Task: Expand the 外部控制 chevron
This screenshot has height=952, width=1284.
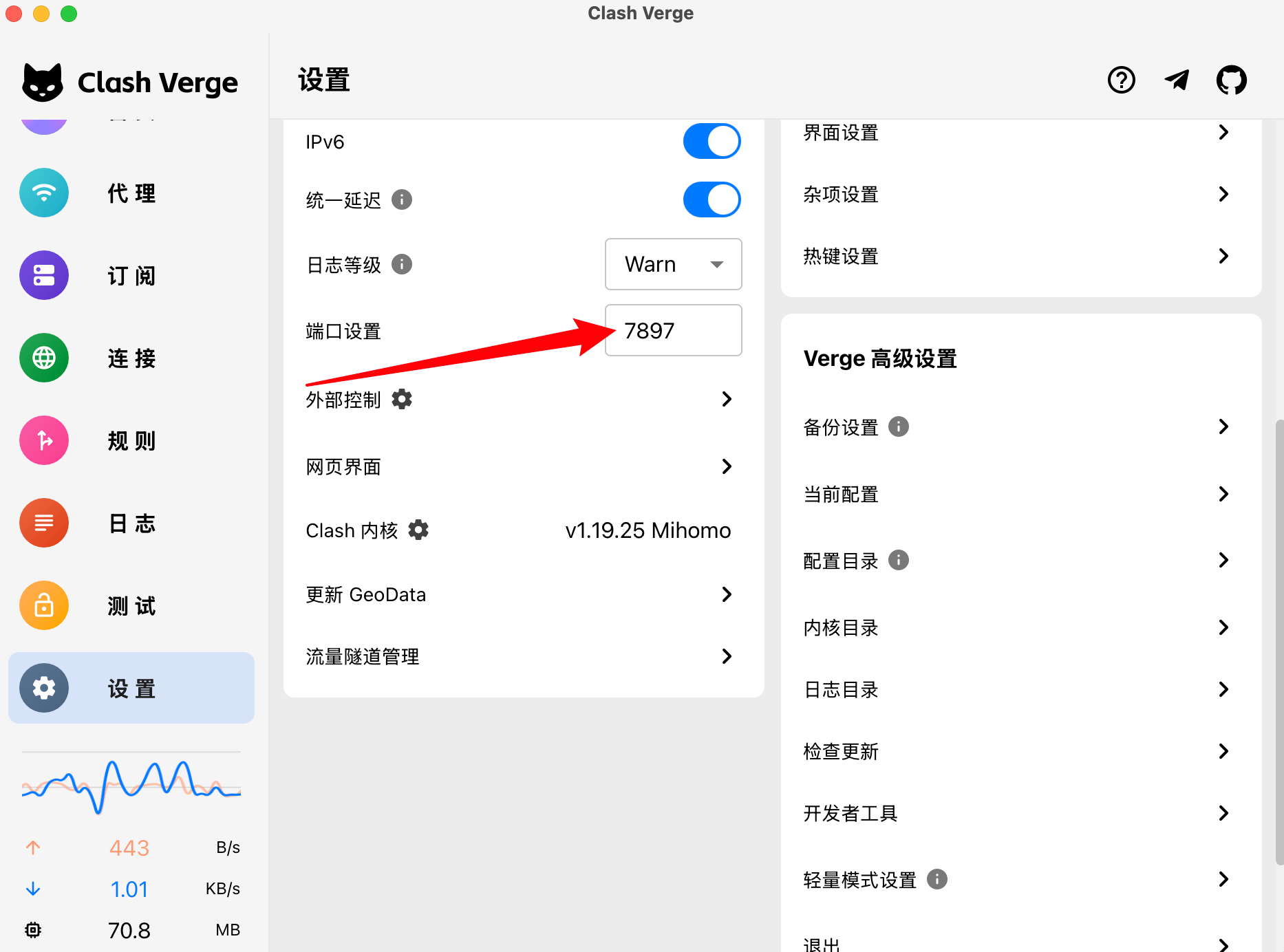Action: (727, 399)
